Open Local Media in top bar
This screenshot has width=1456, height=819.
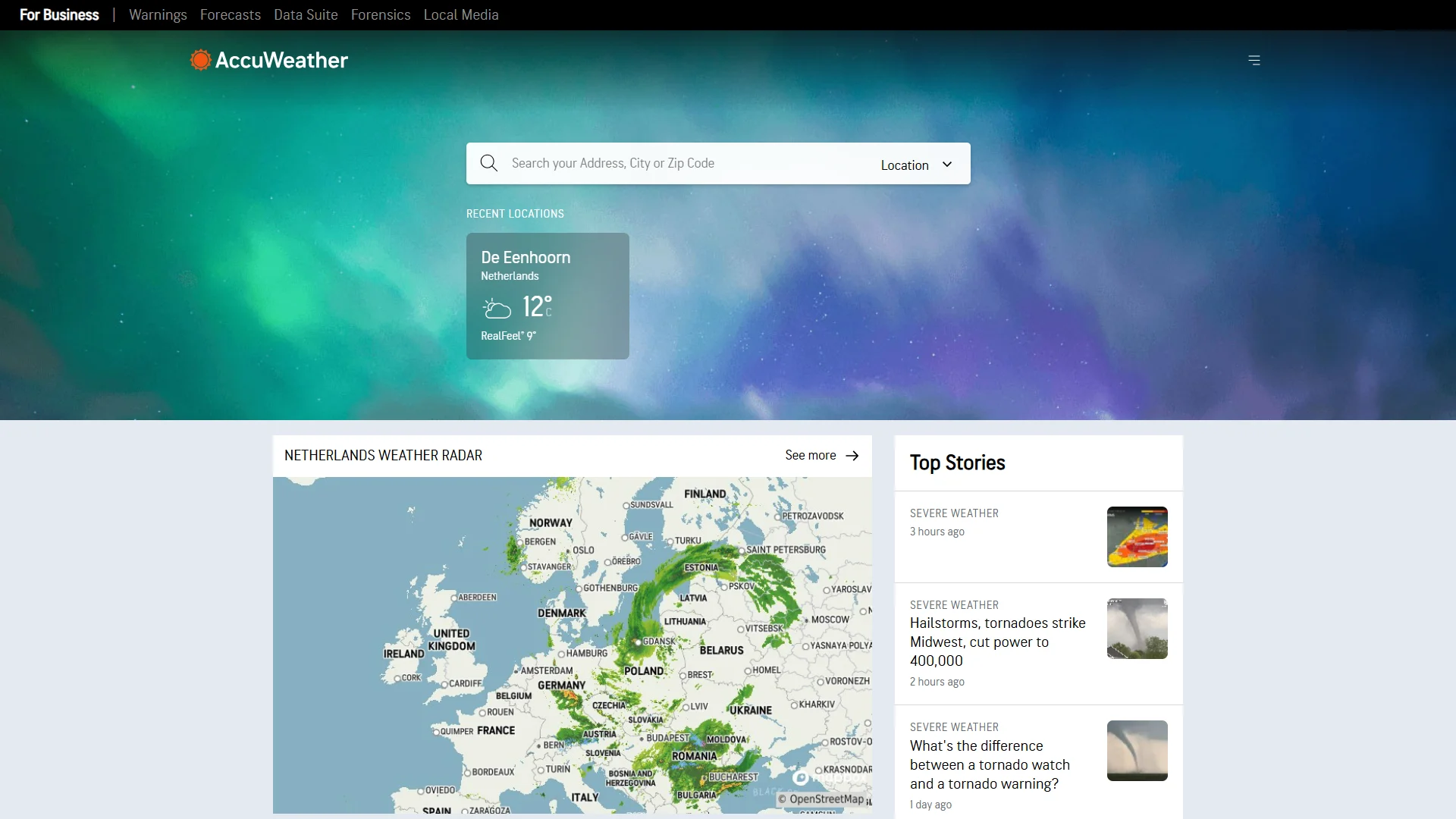[461, 14]
